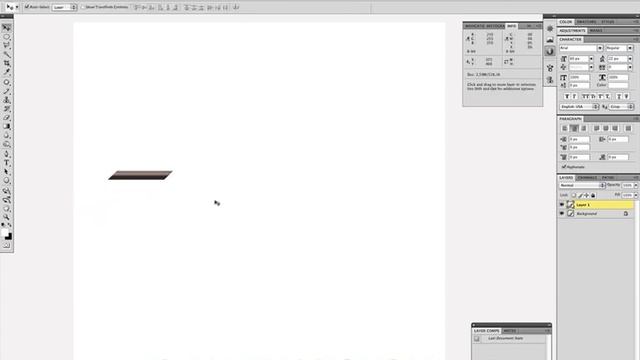
Task: Apply Faux Bold in Character panel
Action: (x=567, y=96)
